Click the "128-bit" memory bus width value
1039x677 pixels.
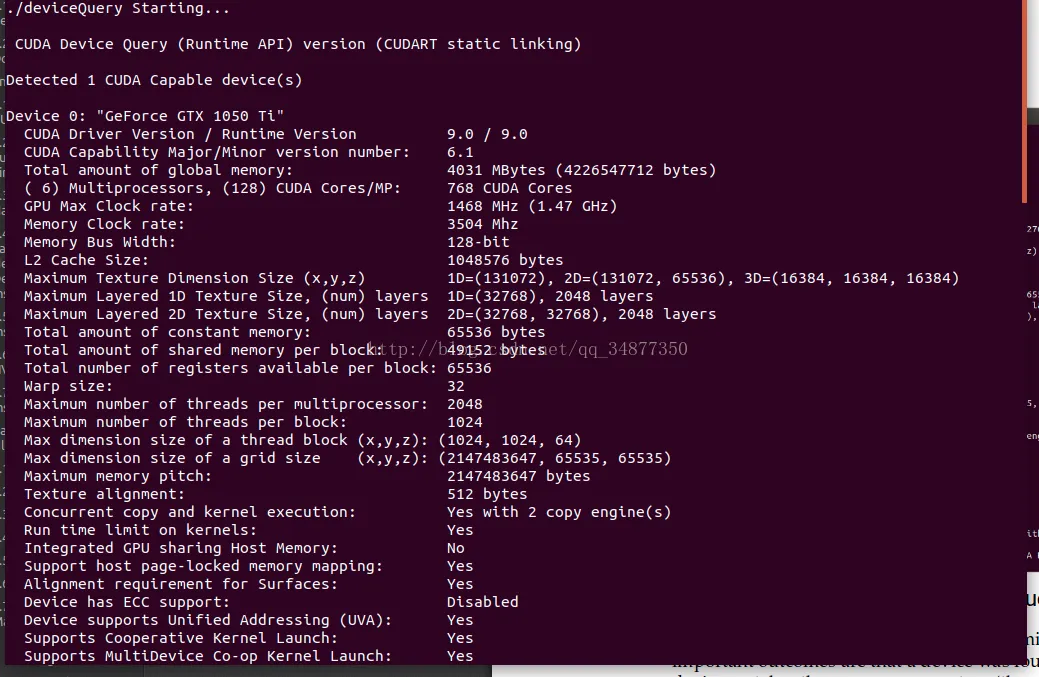(x=478, y=242)
